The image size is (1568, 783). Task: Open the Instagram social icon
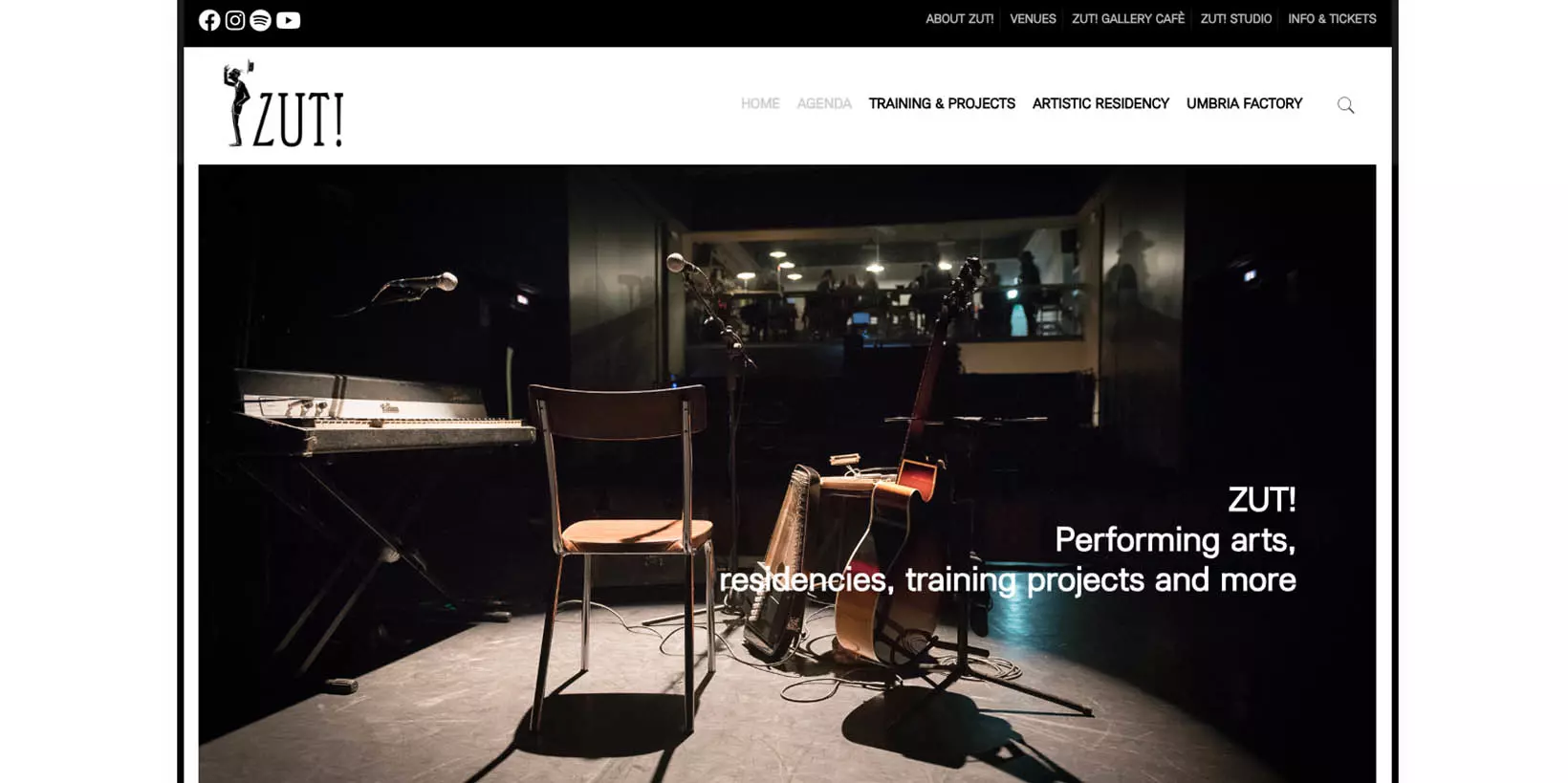(235, 20)
